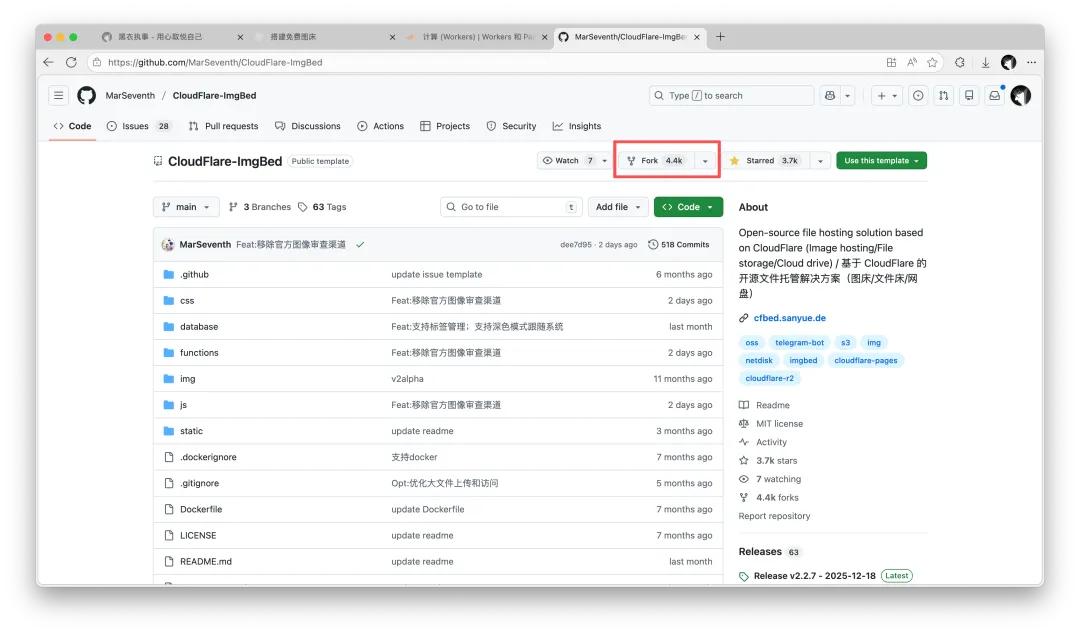Viewport: 1080px width, 634px height.
Task: View the 3 Branches link
Action: click(260, 207)
